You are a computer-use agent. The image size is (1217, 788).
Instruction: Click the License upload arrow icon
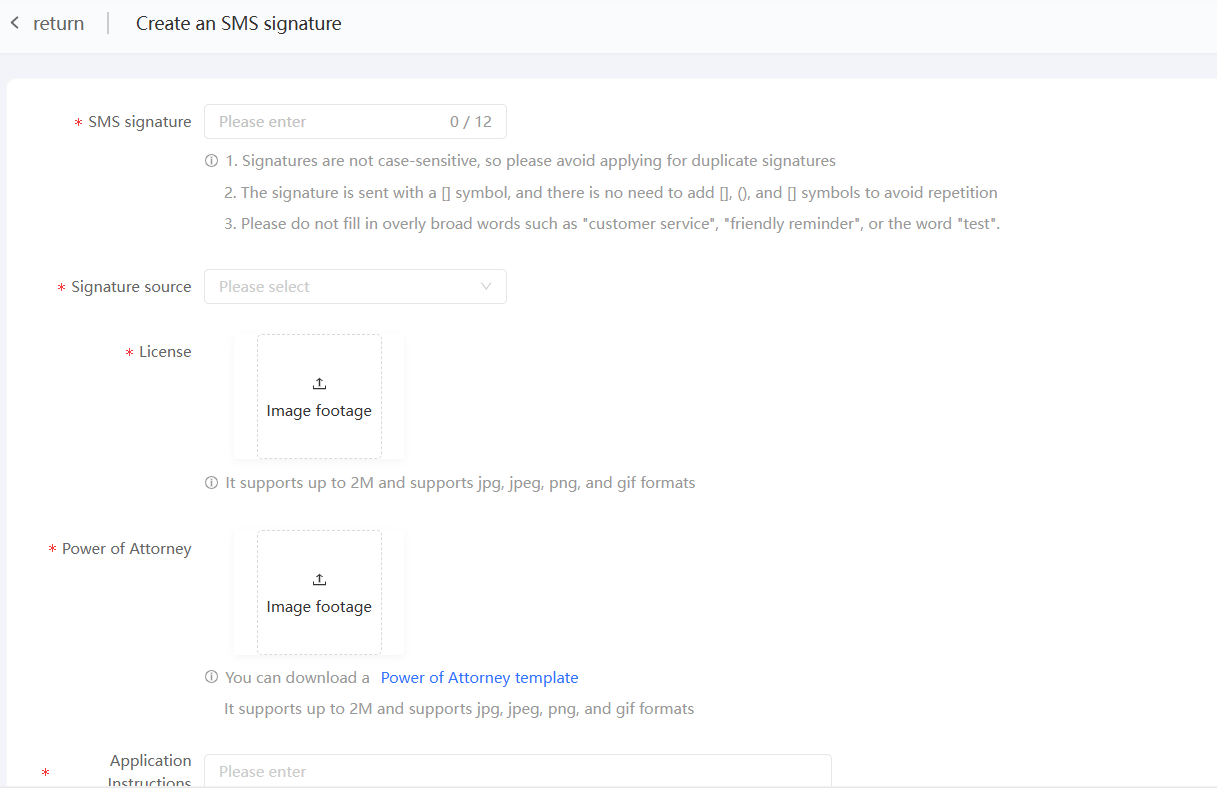pyautogui.click(x=319, y=384)
